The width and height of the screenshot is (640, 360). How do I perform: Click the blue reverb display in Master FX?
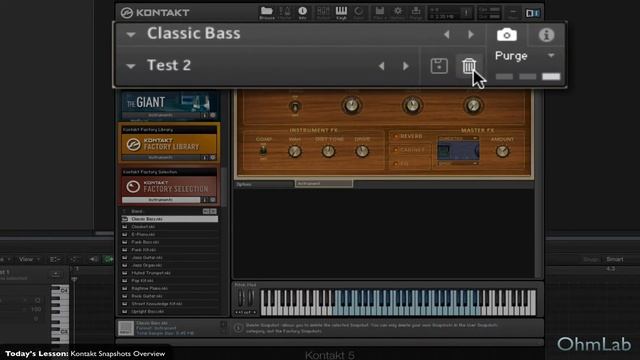pyautogui.click(x=458, y=151)
